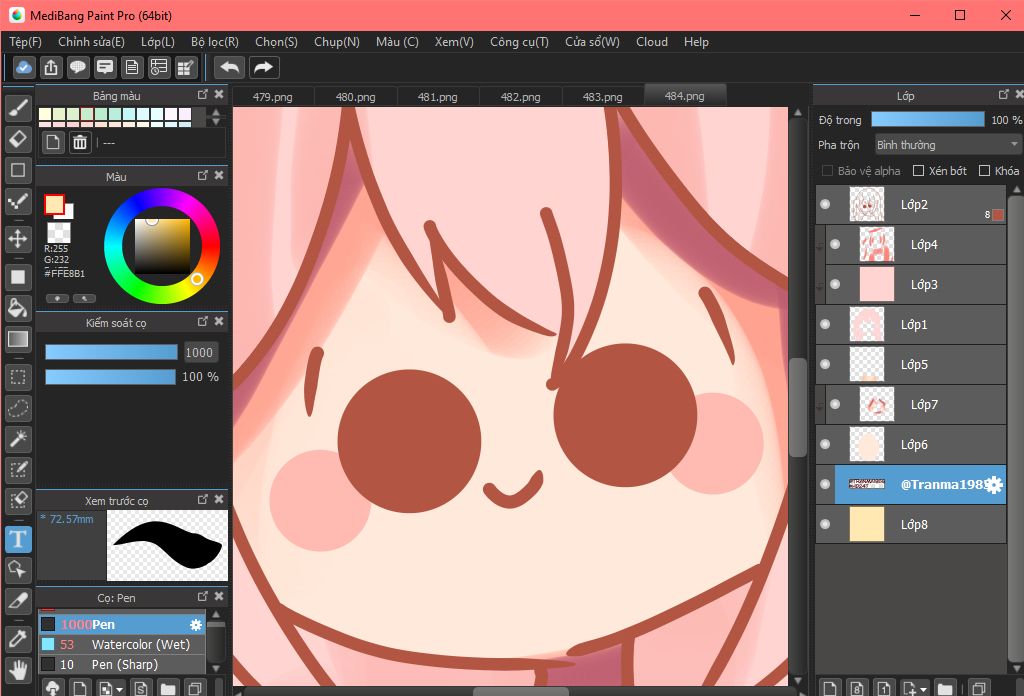Select the Select Pen tool

tap(18, 469)
